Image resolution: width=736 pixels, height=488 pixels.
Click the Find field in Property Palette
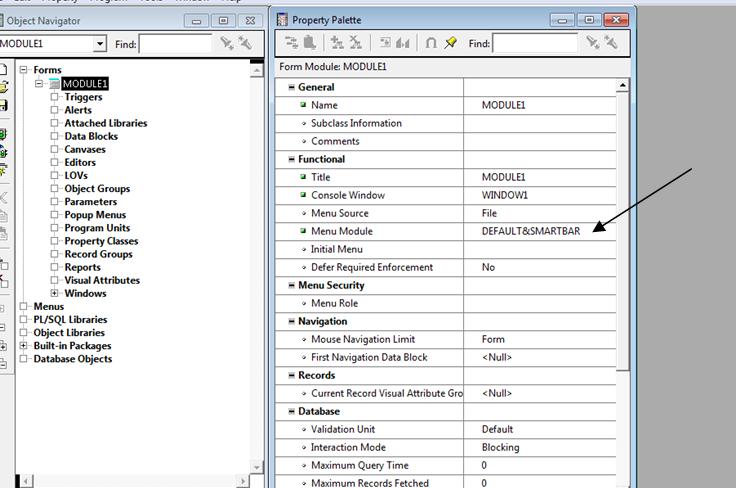click(x=534, y=43)
